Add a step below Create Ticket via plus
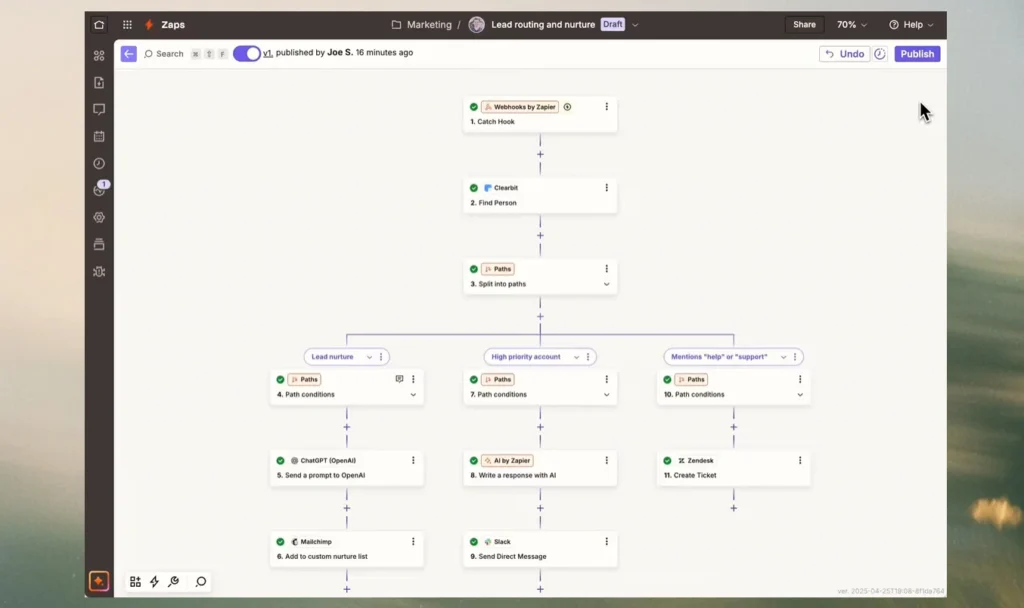Image resolution: width=1024 pixels, height=608 pixels. [733, 508]
